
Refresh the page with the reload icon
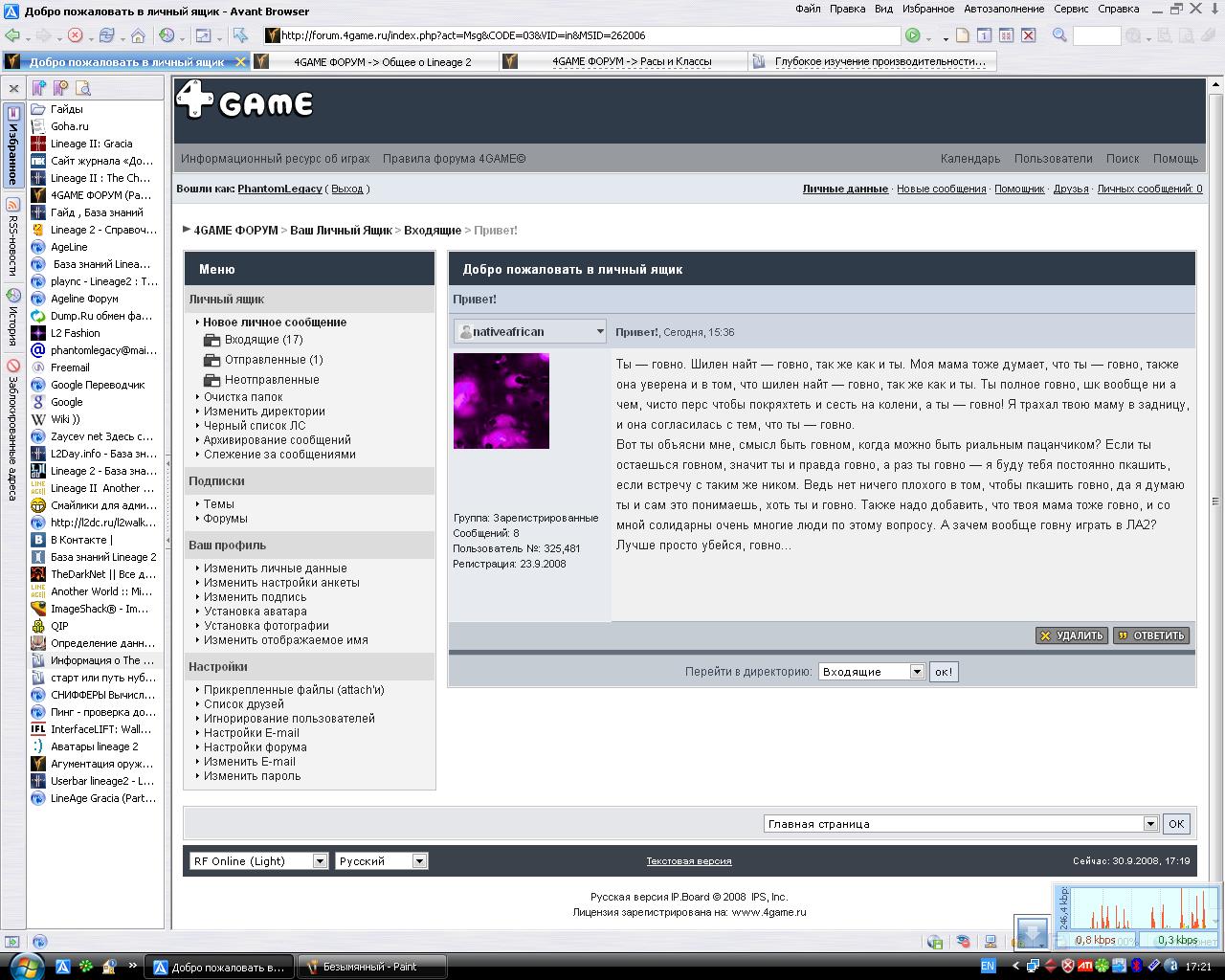click(106, 35)
